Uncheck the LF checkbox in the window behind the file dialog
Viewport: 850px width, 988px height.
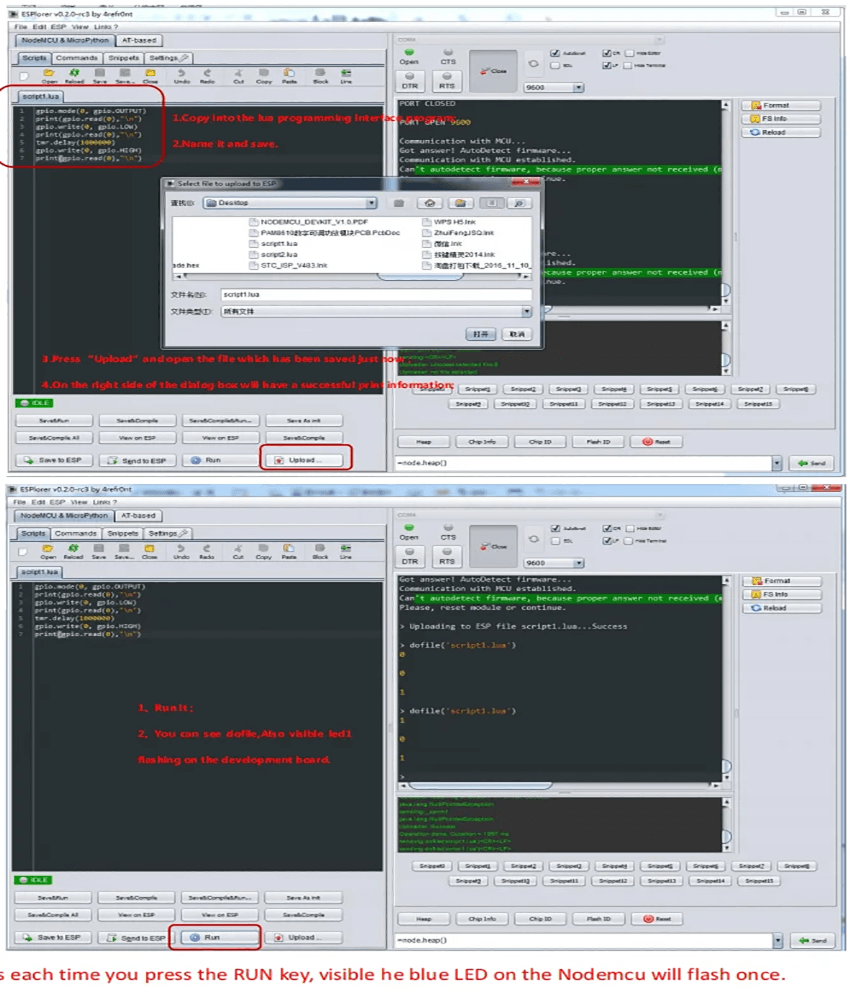[607, 66]
